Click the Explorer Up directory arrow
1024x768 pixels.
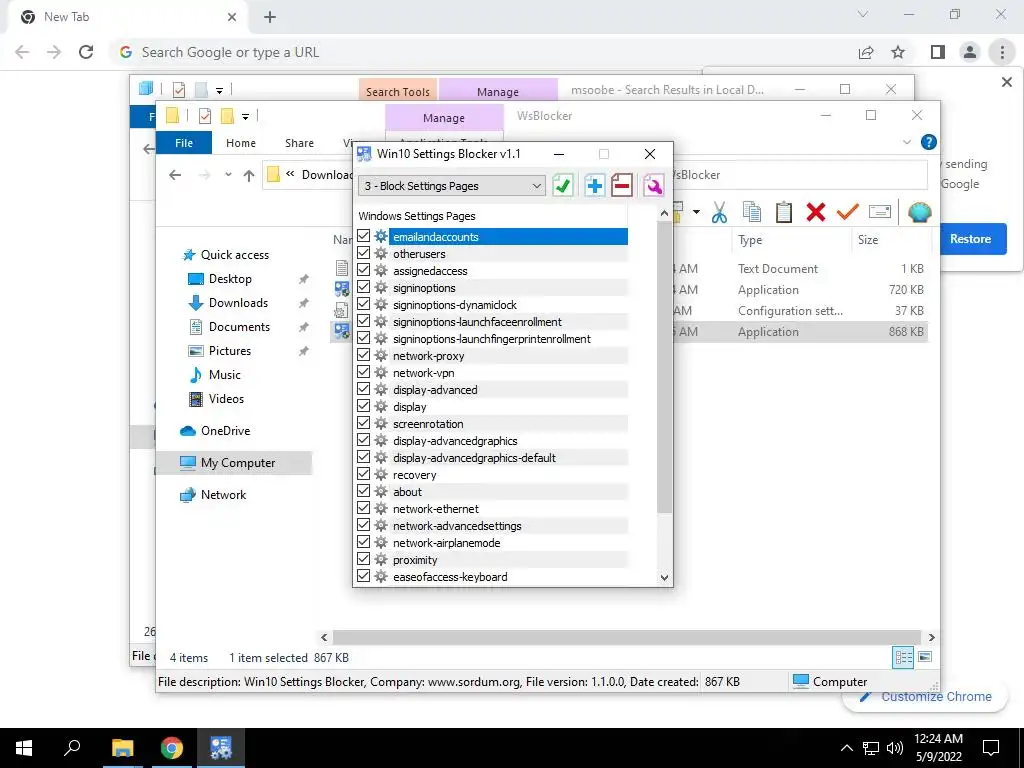pos(249,175)
